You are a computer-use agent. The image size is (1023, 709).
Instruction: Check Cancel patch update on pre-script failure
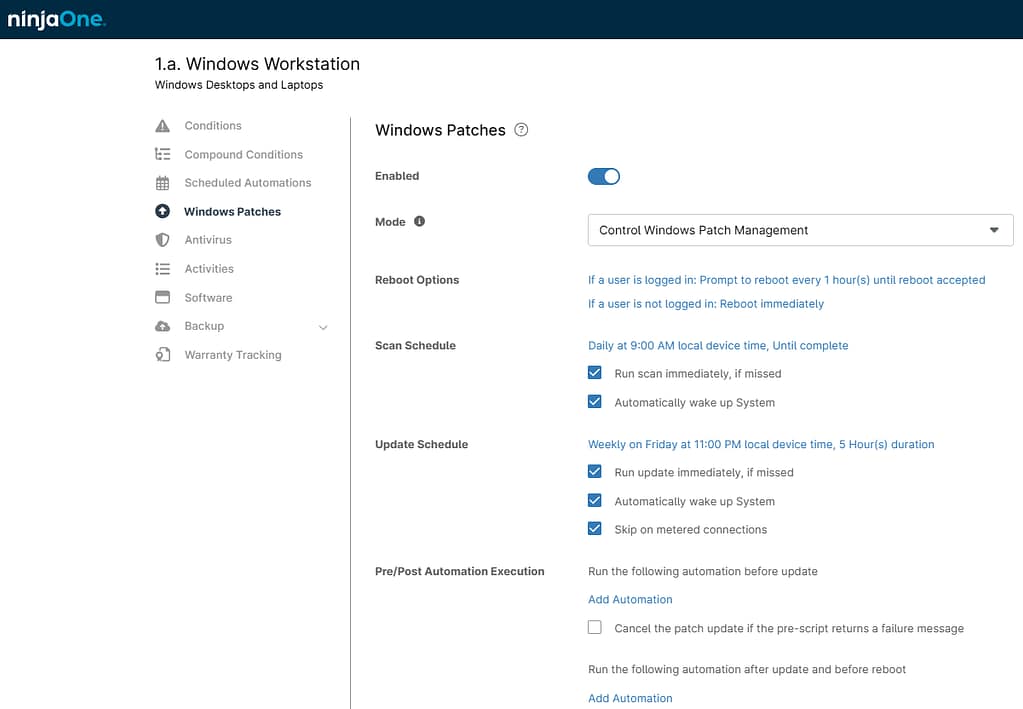tap(594, 627)
